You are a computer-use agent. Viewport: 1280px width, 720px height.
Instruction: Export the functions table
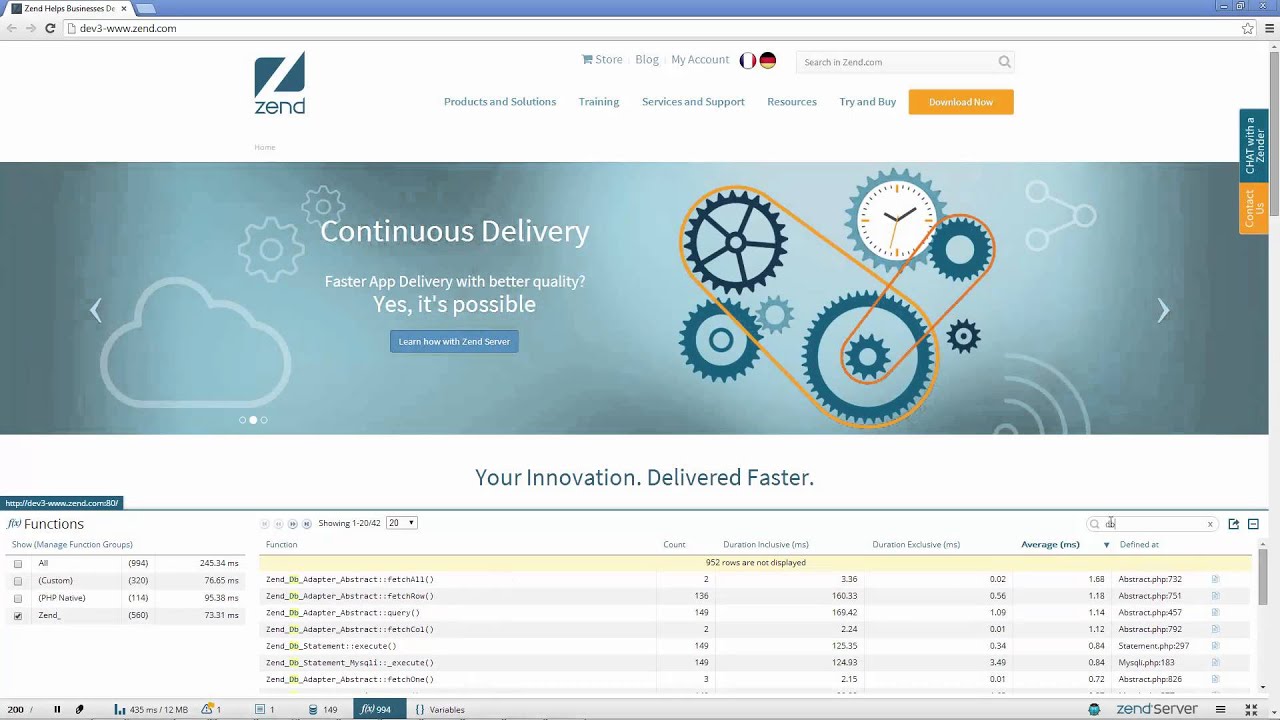[x=1233, y=524]
